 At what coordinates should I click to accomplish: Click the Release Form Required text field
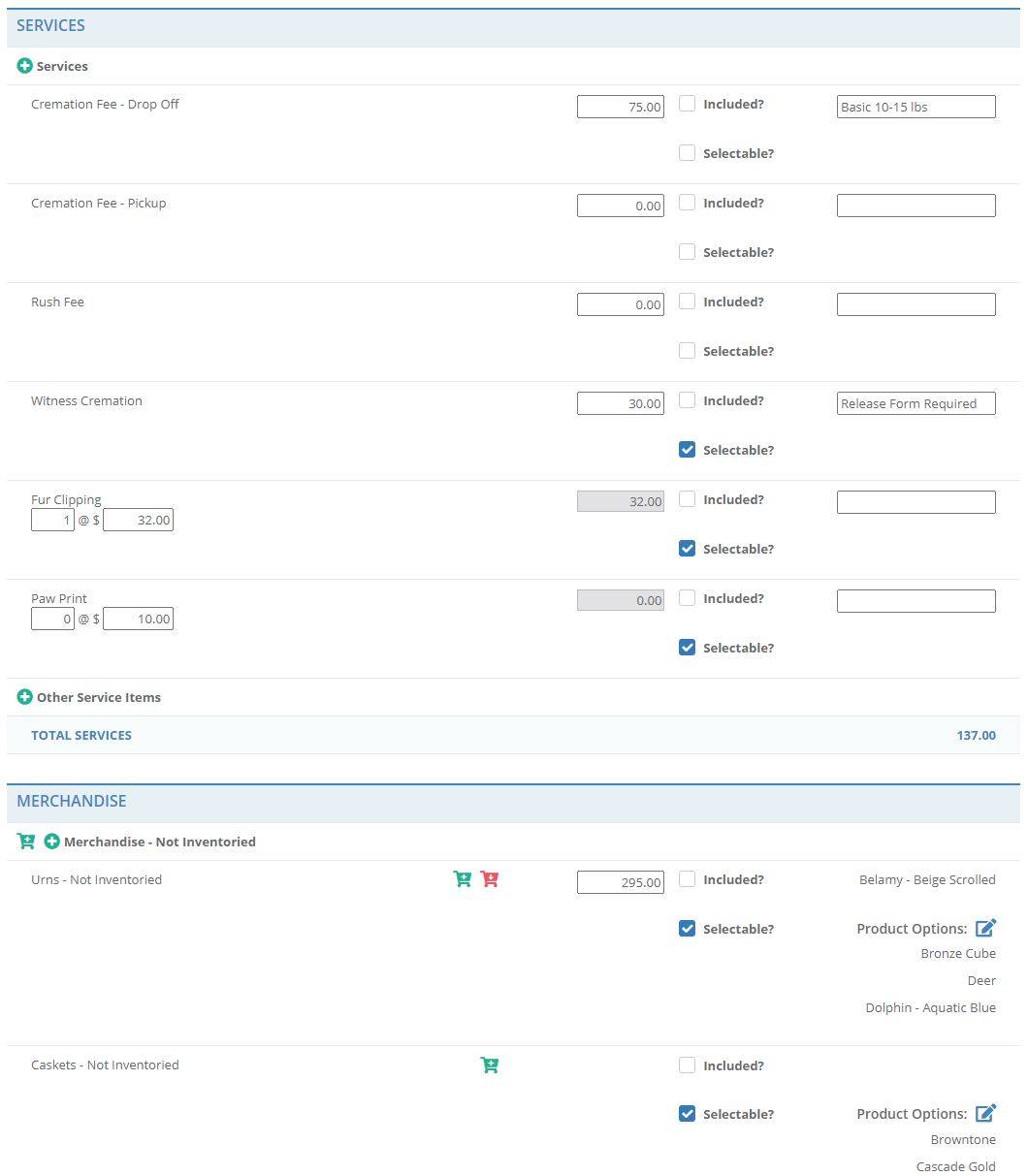pos(916,403)
